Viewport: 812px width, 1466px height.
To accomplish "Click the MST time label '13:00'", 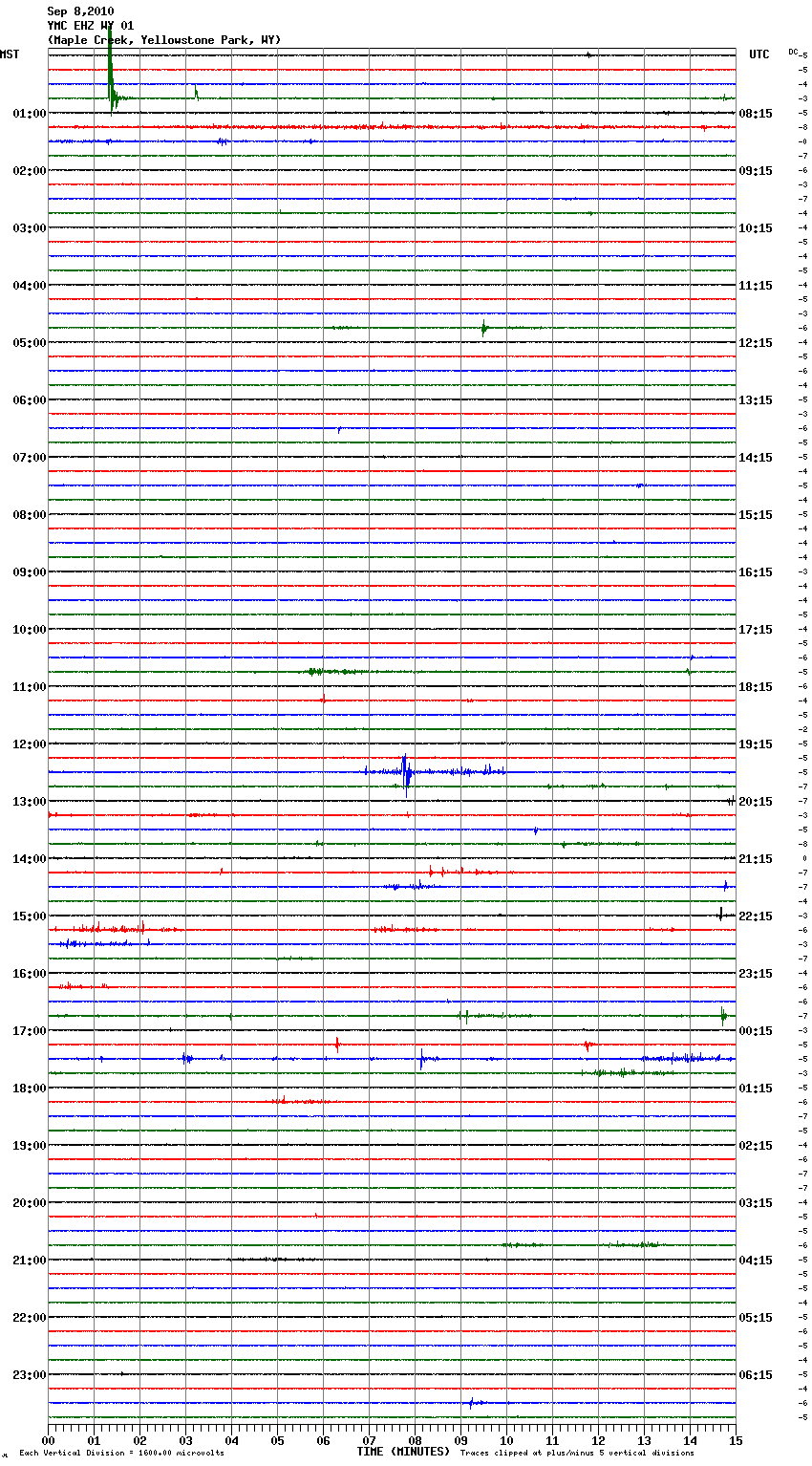I will [x=30, y=802].
